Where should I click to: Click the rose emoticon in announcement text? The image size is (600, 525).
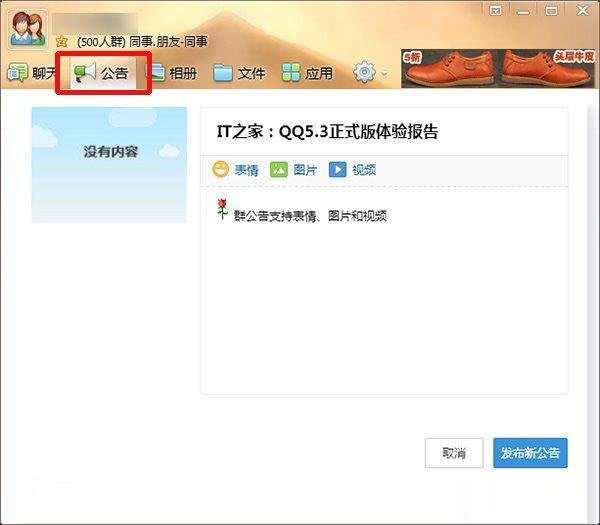pos(222,209)
